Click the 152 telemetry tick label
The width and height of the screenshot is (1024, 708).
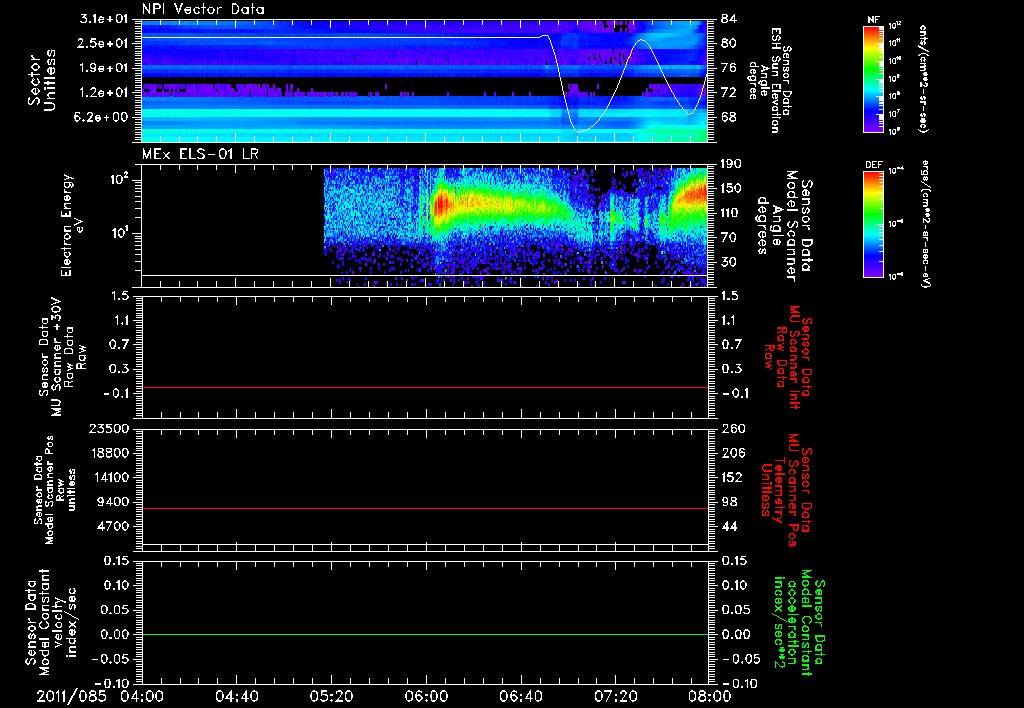732,478
